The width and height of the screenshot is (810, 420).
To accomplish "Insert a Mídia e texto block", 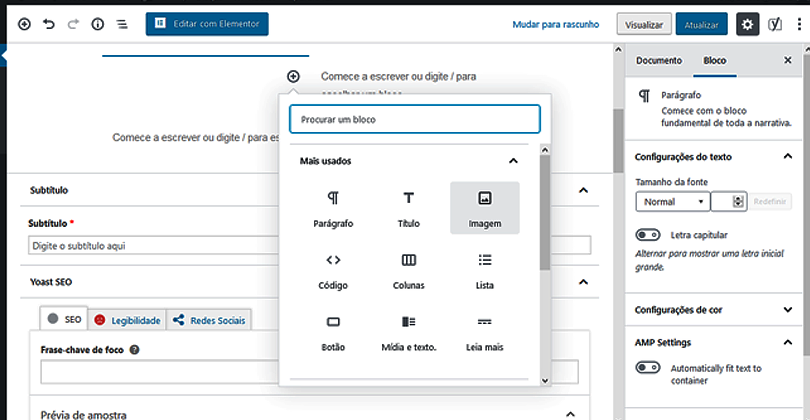I will click(409, 333).
